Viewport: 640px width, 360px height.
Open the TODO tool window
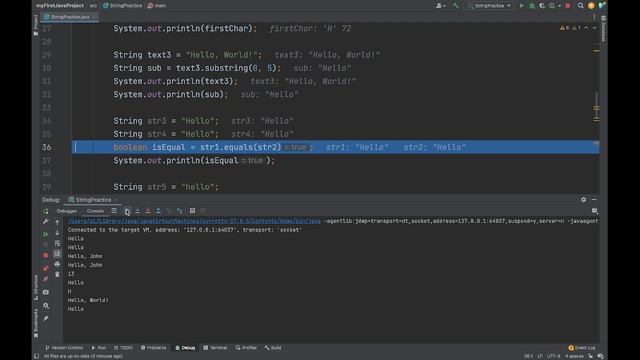coord(123,348)
